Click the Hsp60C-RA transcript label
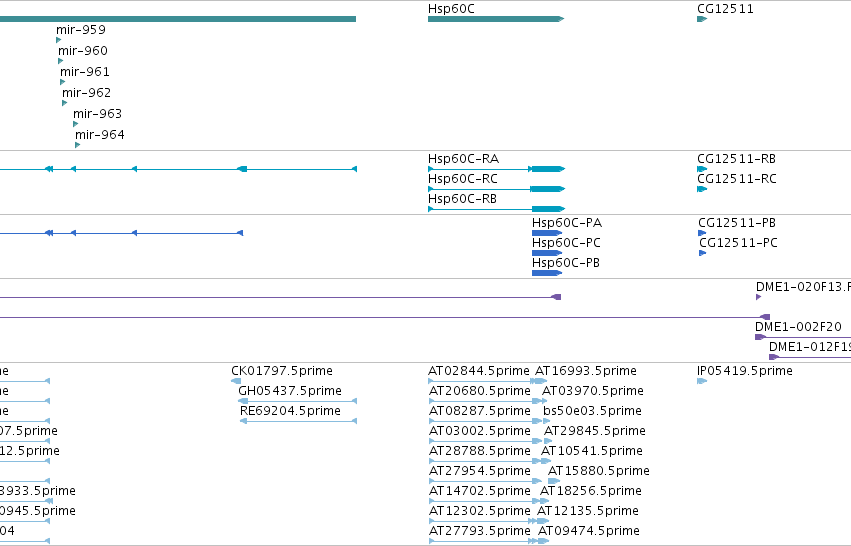This screenshot has width=851, height=546. click(463, 159)
